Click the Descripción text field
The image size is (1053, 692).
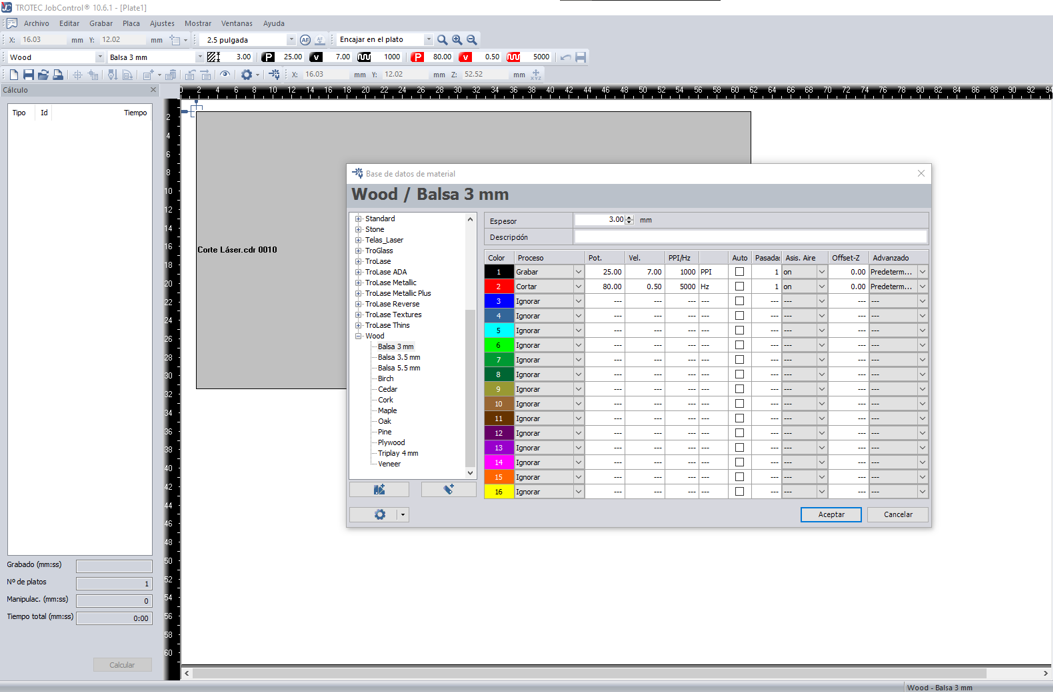750,237
